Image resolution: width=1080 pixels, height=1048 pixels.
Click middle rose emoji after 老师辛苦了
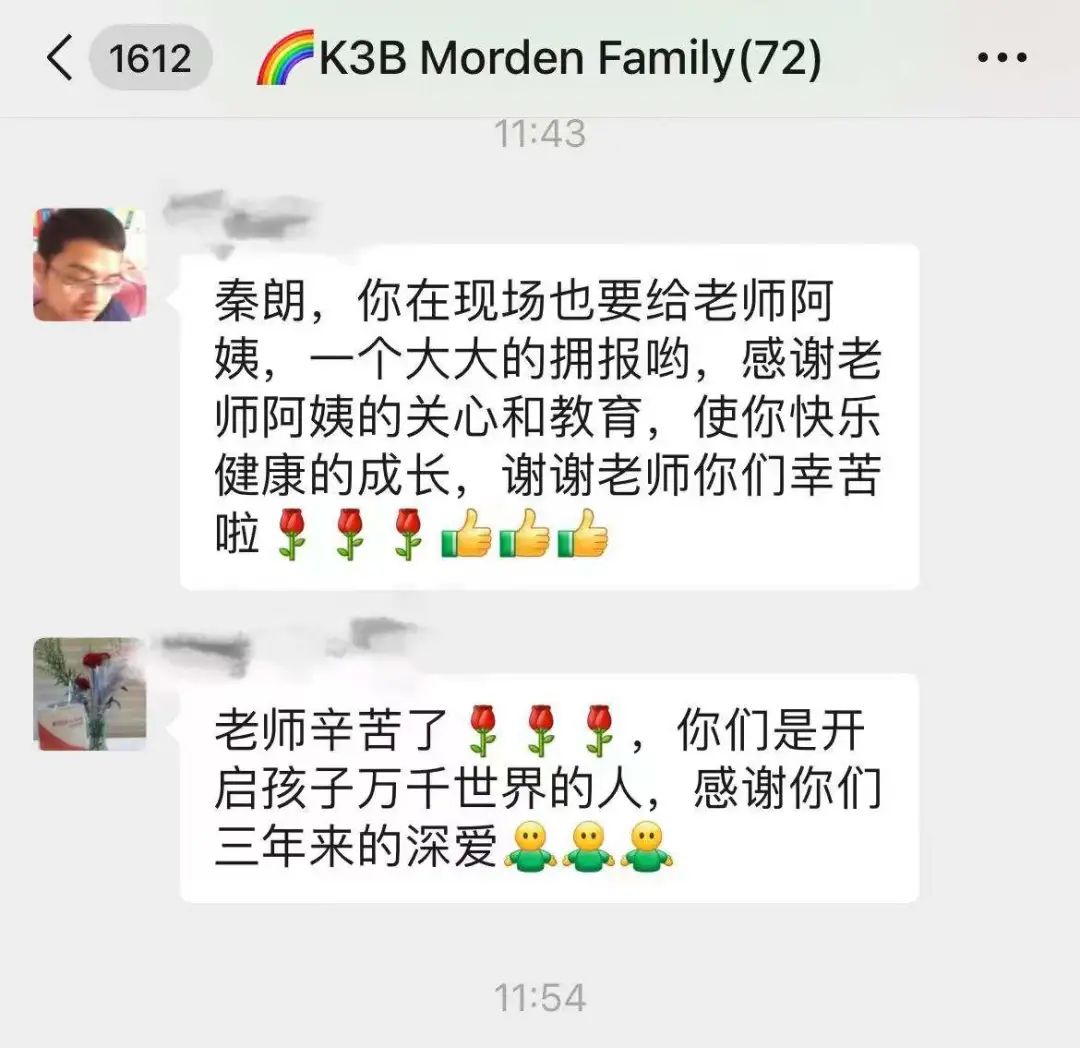point(541,731)
